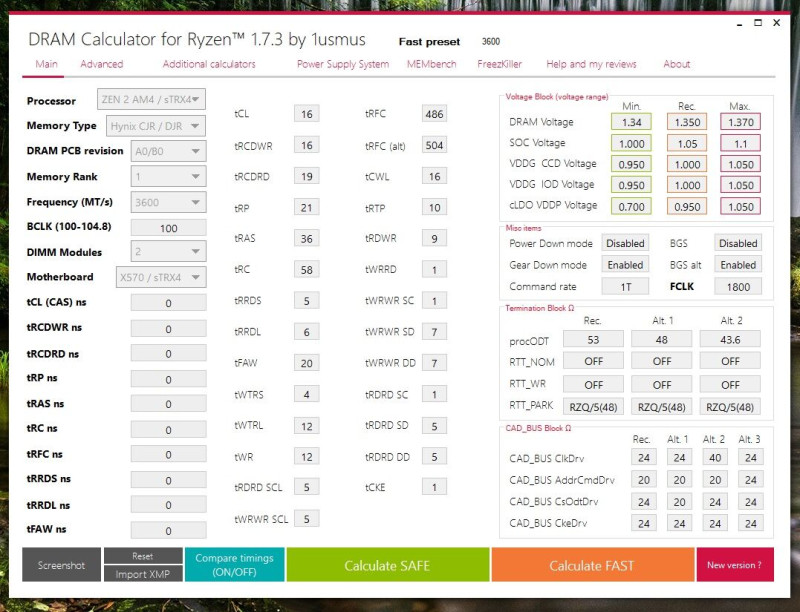Select the tRFC value 486
800x612 pixels.
click(434, 114)
